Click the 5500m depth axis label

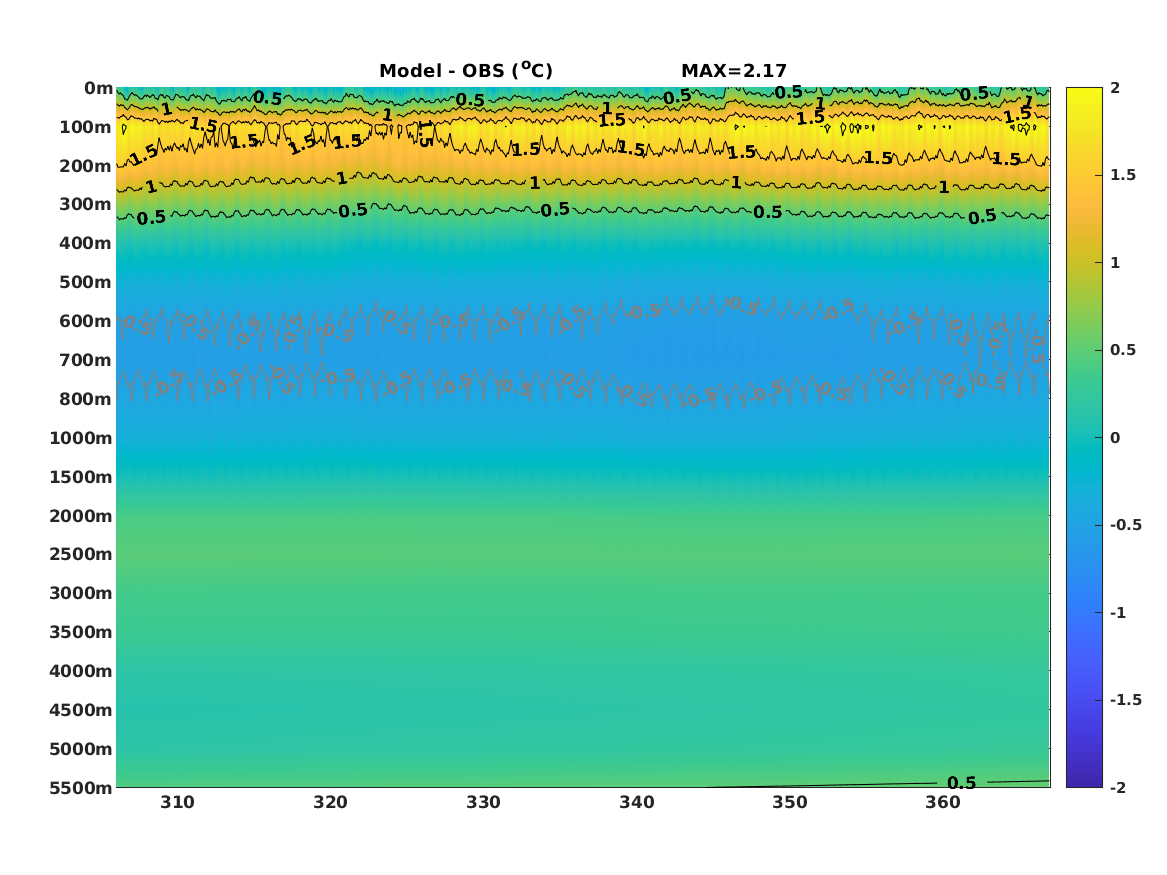[x=80, y=787]
